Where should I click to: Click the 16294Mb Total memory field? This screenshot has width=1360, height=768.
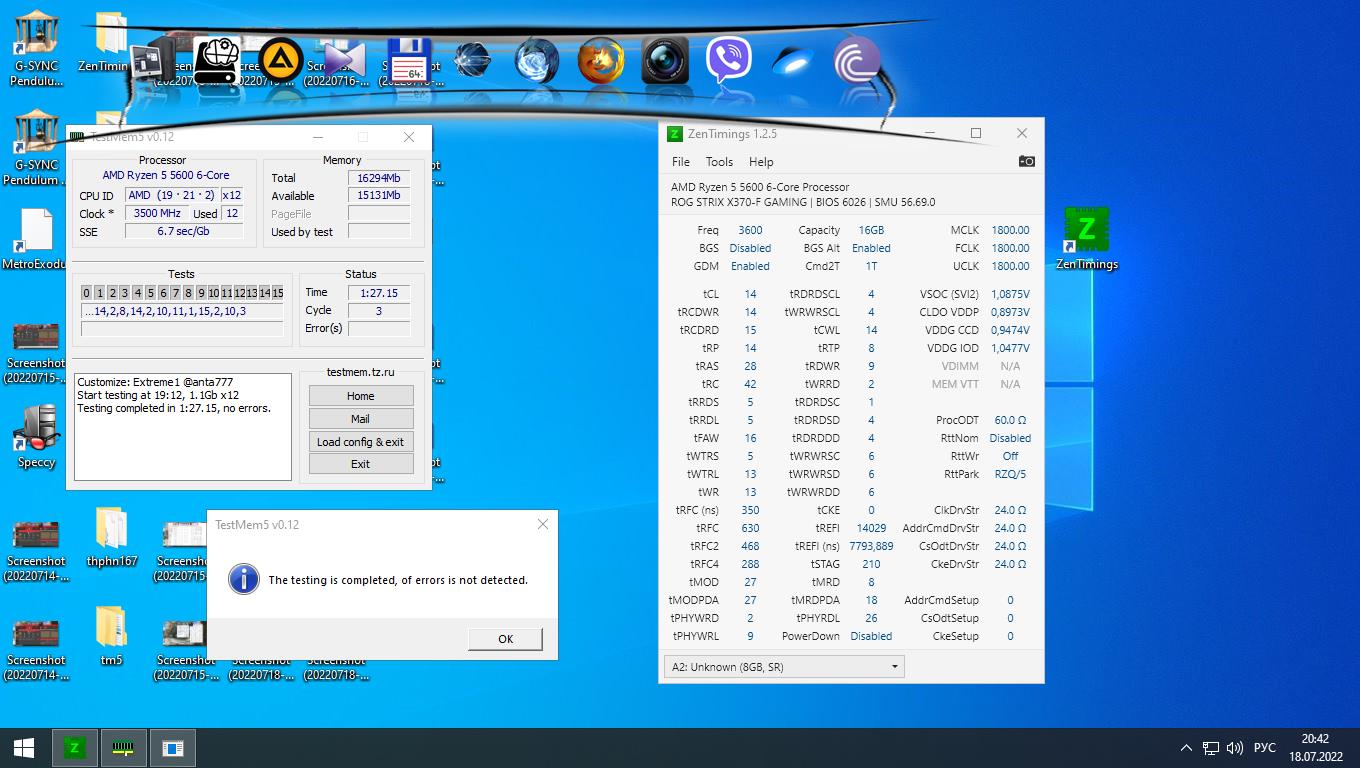coord(379,178)
